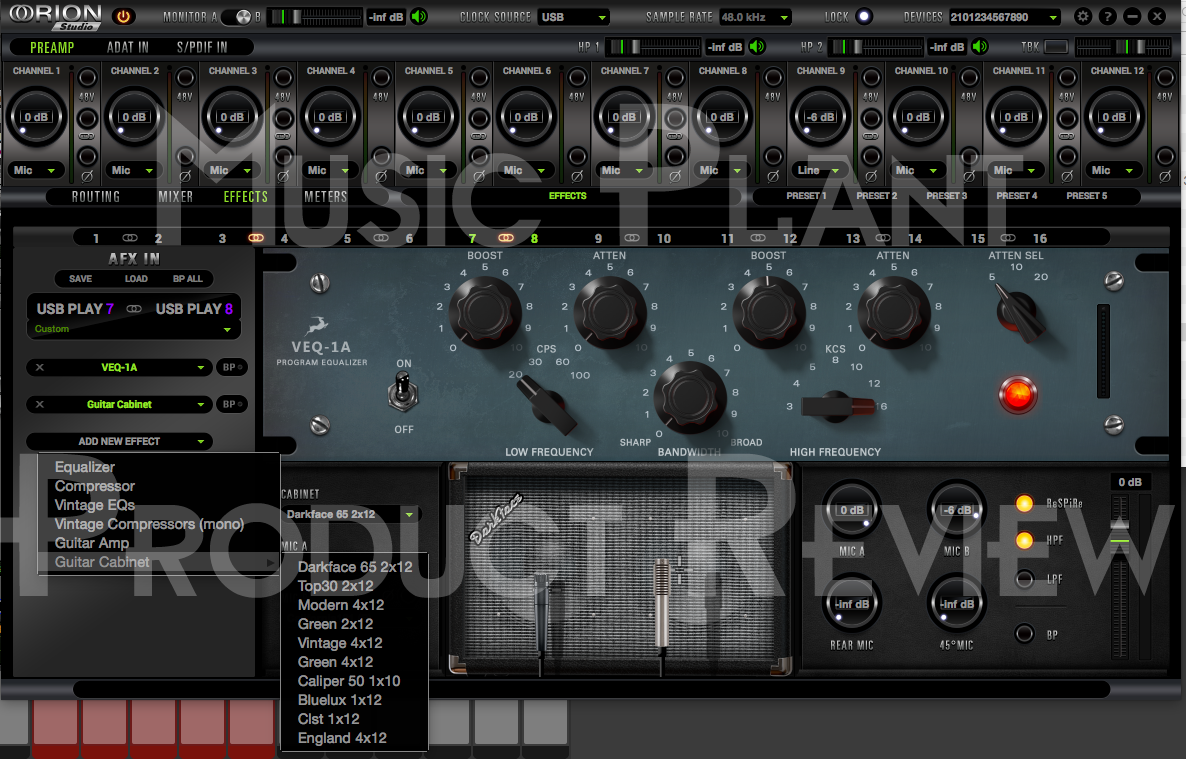Click the Channel 1 gain knob
Screen dimensions: 1186x759
[36, 117]
